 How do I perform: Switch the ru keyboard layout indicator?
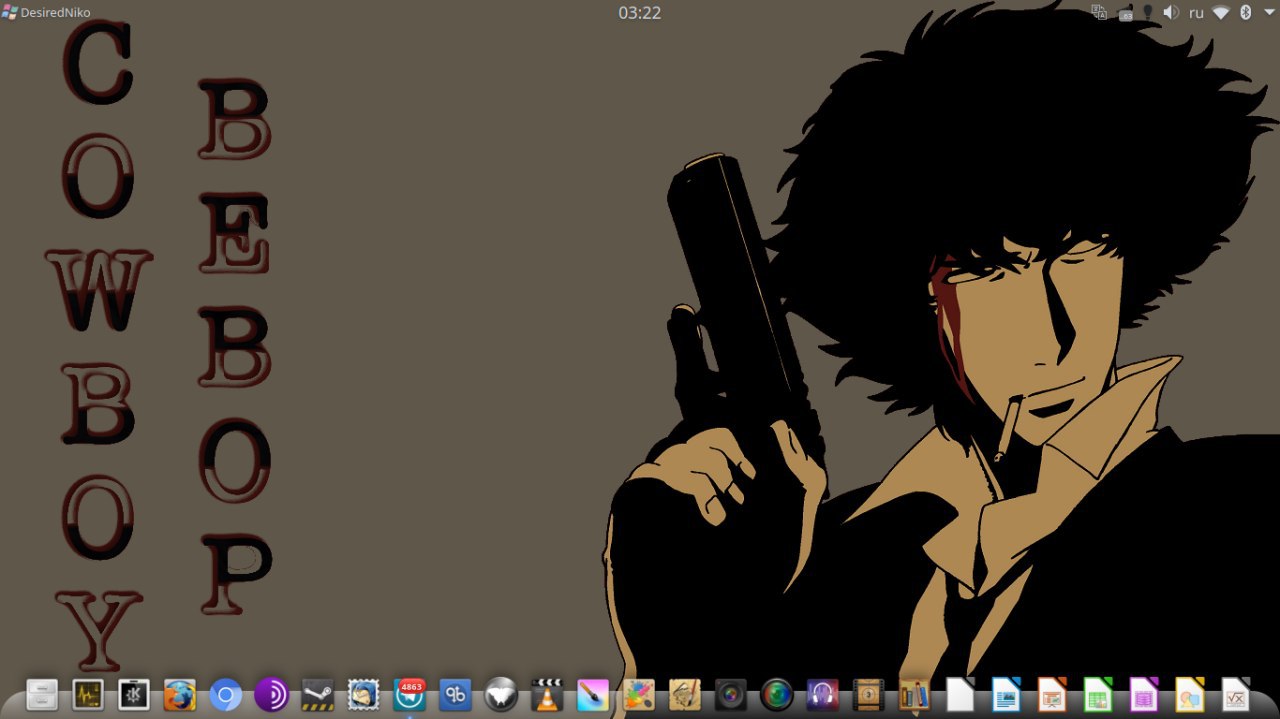coord(1196,13)
